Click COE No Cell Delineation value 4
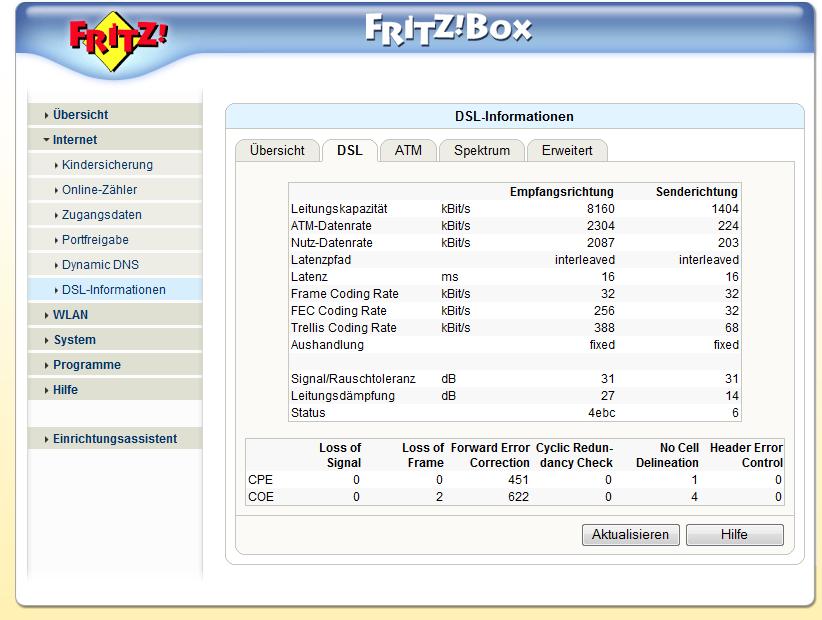 coord(694,497)
